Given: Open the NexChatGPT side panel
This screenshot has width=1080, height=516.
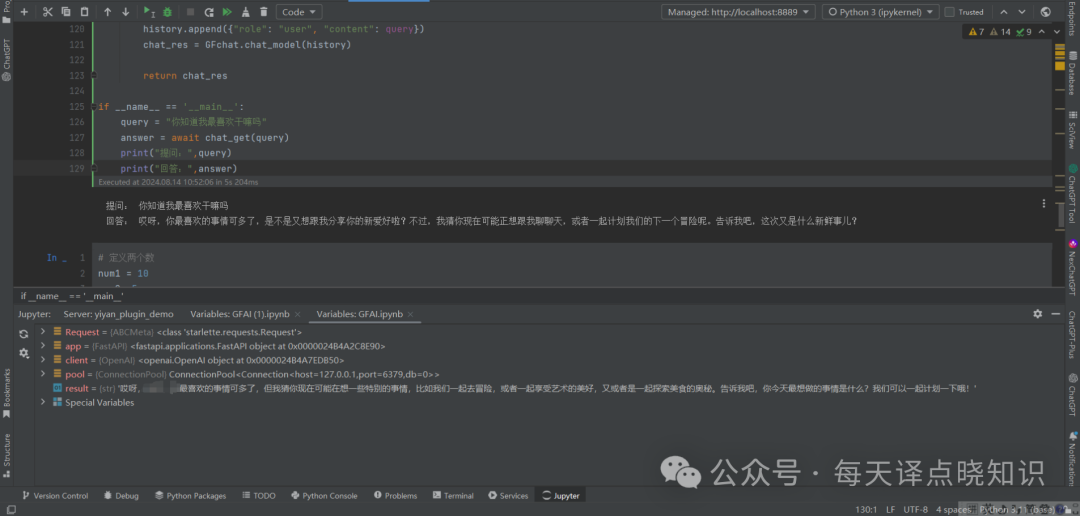Looking at the screenshot, I should pyautogui.click(x=1072, y=269).
